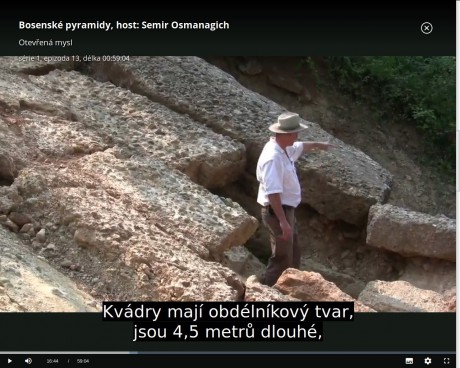The width and height of the screenshot is (460, 368).
Task: Open the player settings gear
Action: tap(428, 361)
